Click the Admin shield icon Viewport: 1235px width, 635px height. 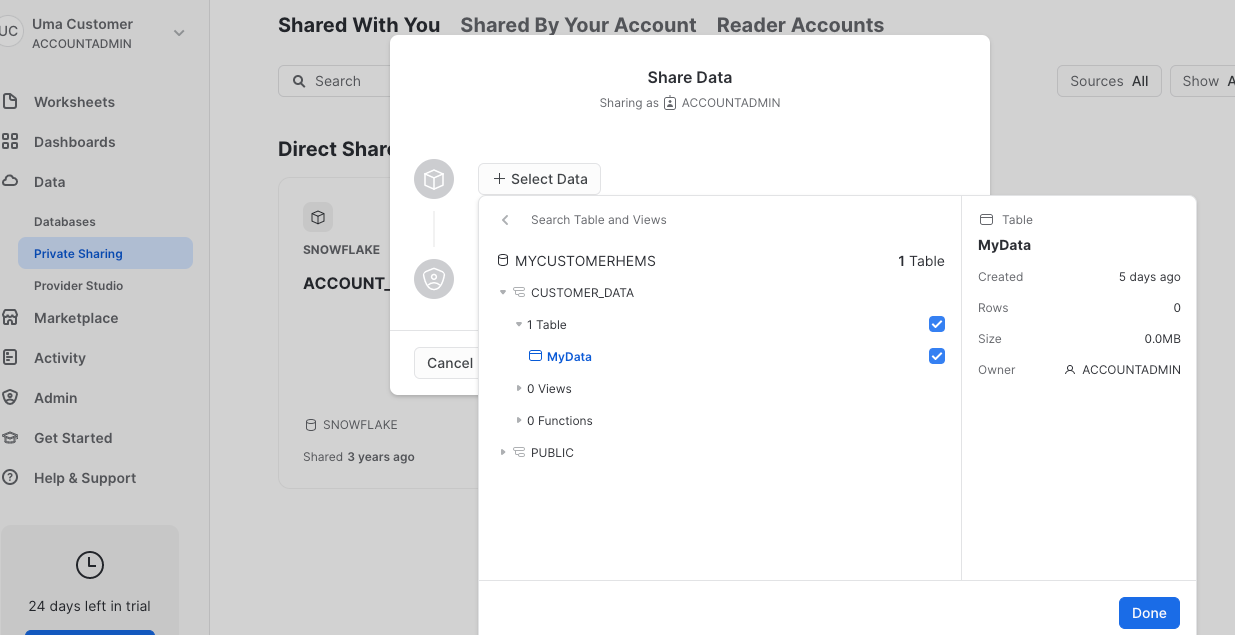(10, 398)
